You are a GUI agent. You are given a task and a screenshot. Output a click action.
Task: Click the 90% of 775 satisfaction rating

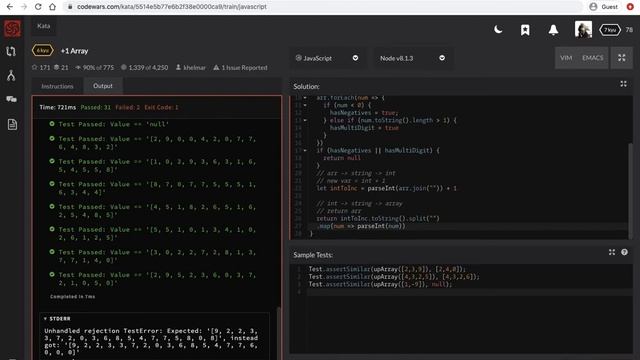[x=95, y=67]
